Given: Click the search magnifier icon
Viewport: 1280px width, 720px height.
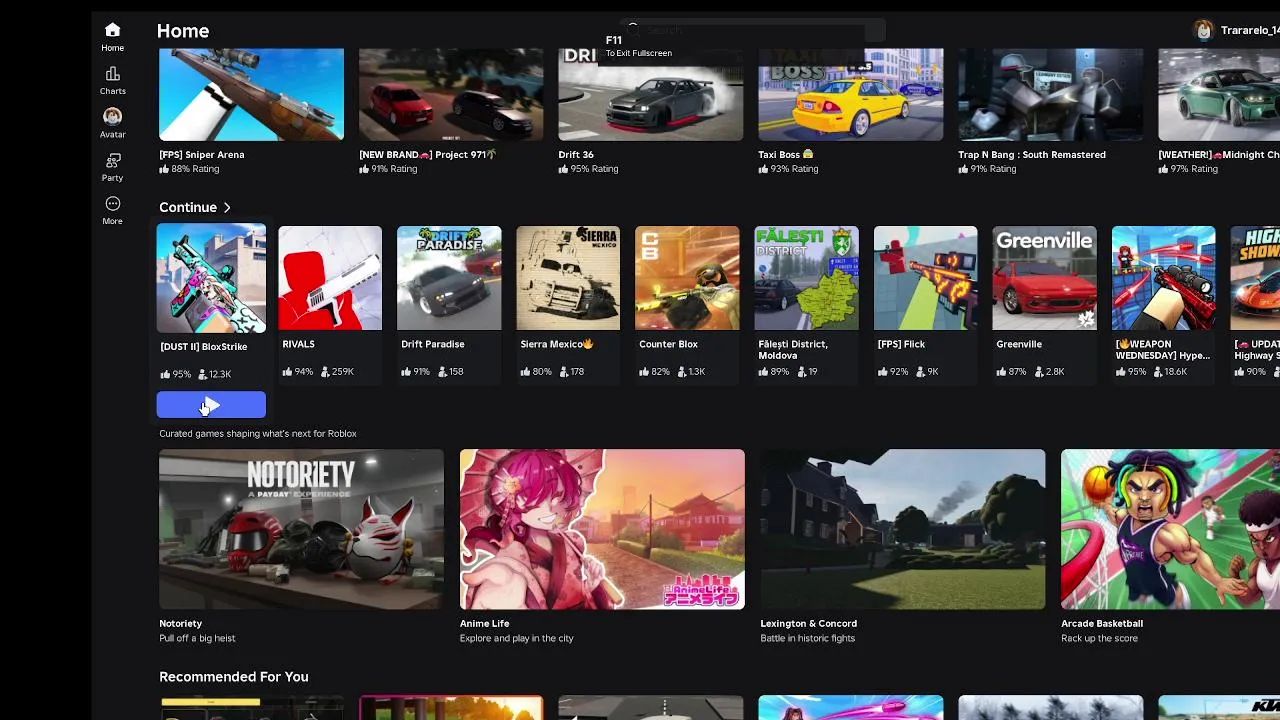Looking at the screenshot, I should pyautogui.click(x=632, y=30).
